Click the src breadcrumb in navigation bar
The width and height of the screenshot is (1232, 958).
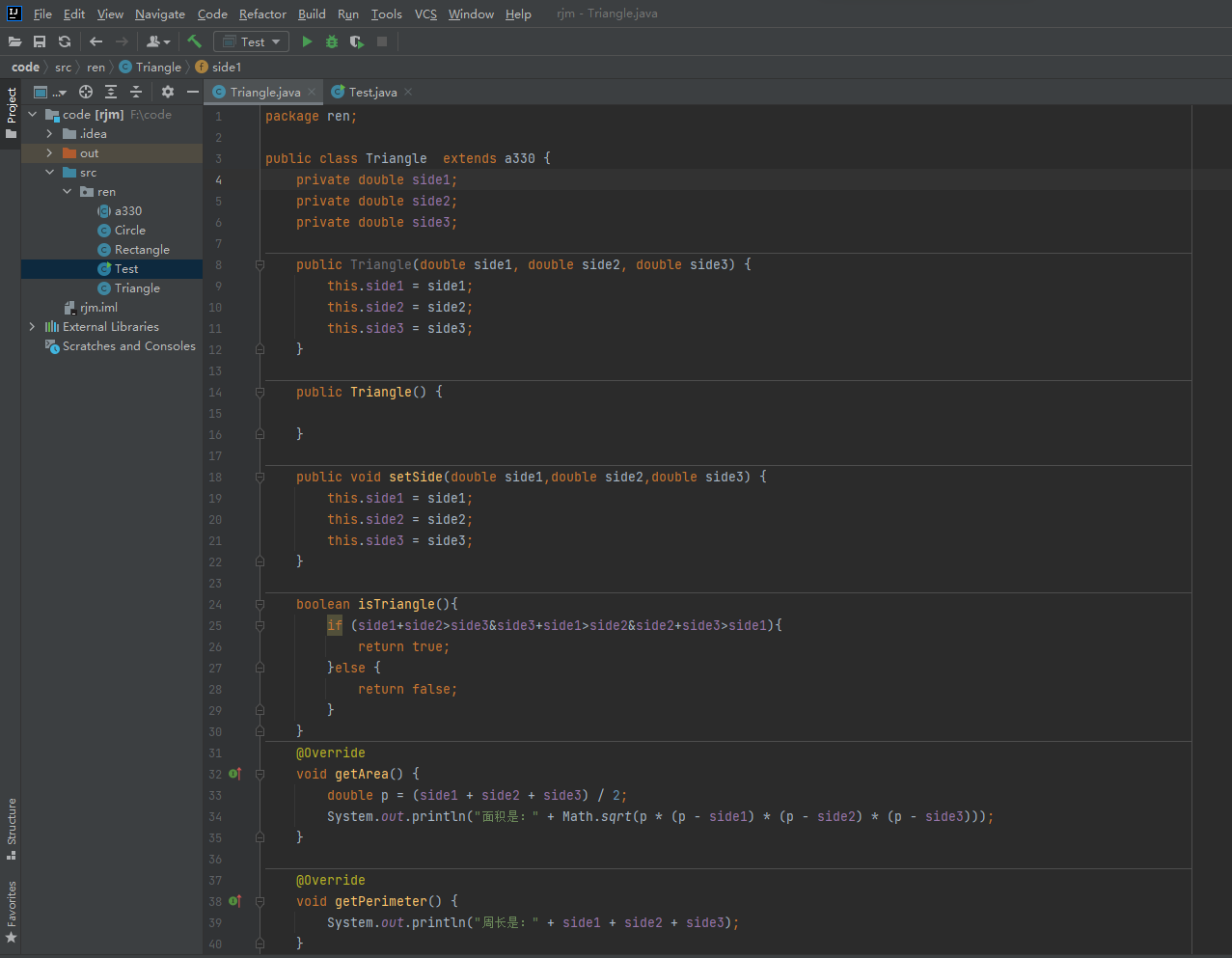click(x=63, y=68)
